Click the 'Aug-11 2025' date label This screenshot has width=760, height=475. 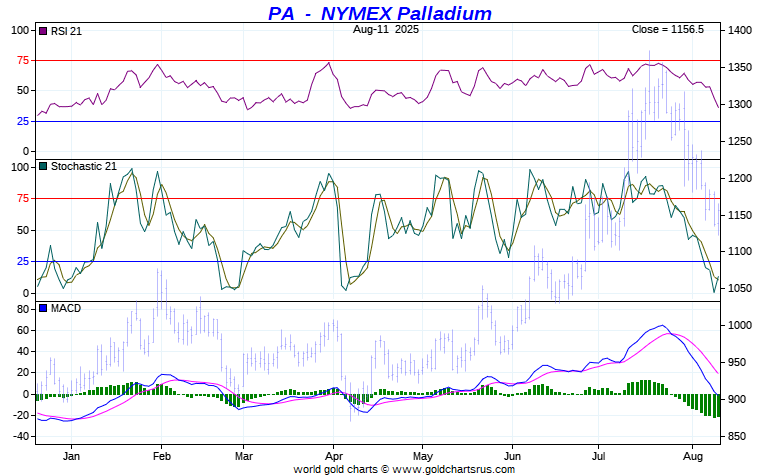tap(386, 29)
